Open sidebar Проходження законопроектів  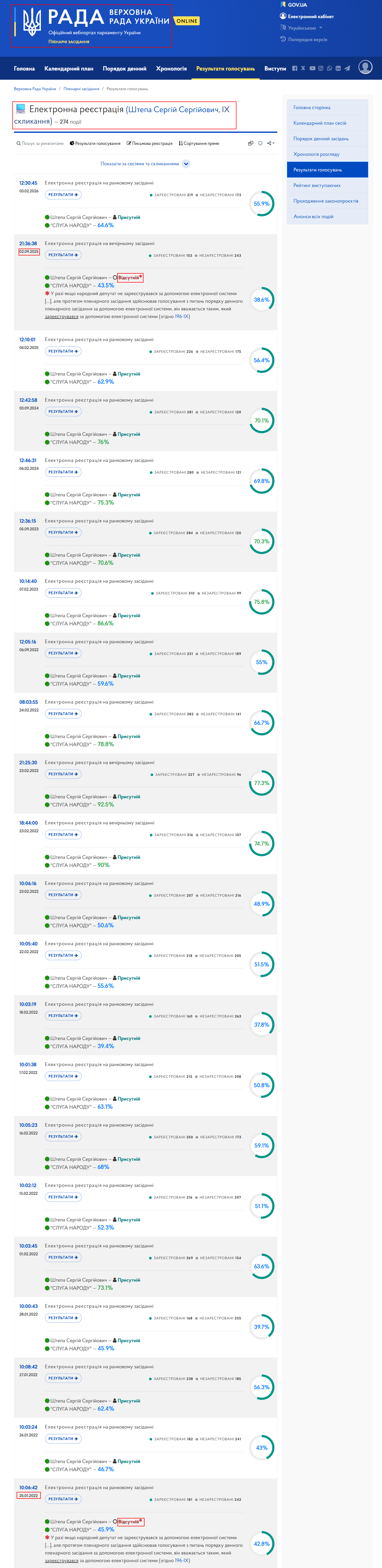[327, 201]
